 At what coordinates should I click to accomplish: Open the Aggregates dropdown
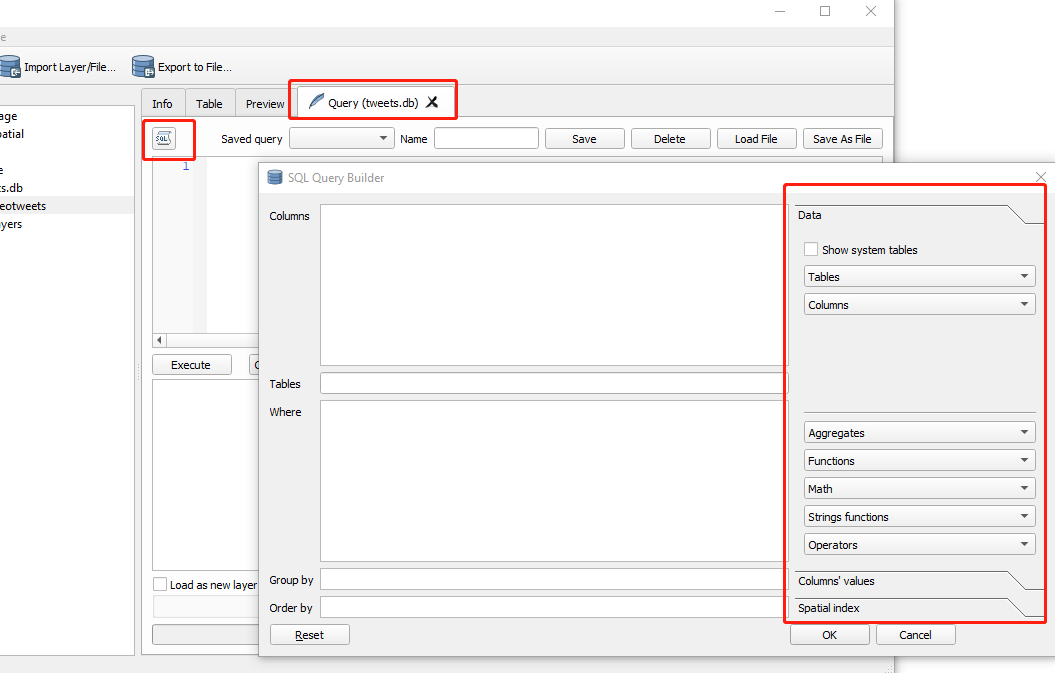[919, 433]
